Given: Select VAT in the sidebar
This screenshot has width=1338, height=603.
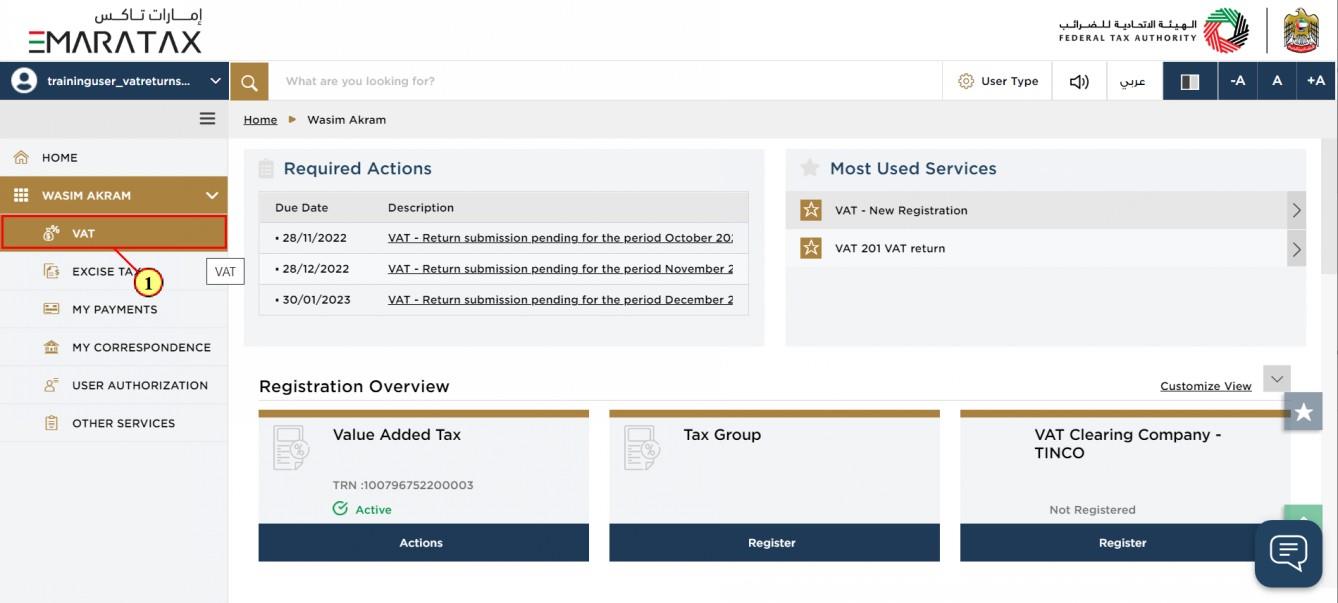Looking at the screenshot, I should pos(114,233).
